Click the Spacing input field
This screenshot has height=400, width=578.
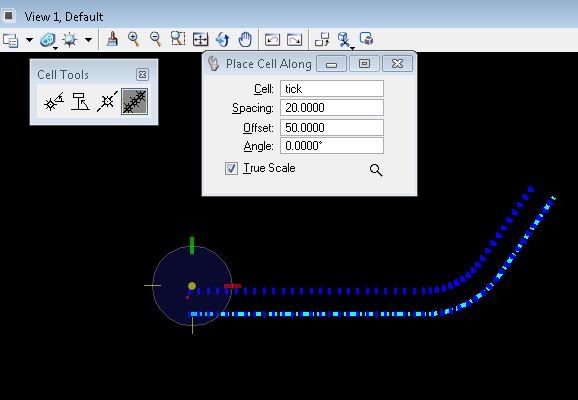coord(332,108)
